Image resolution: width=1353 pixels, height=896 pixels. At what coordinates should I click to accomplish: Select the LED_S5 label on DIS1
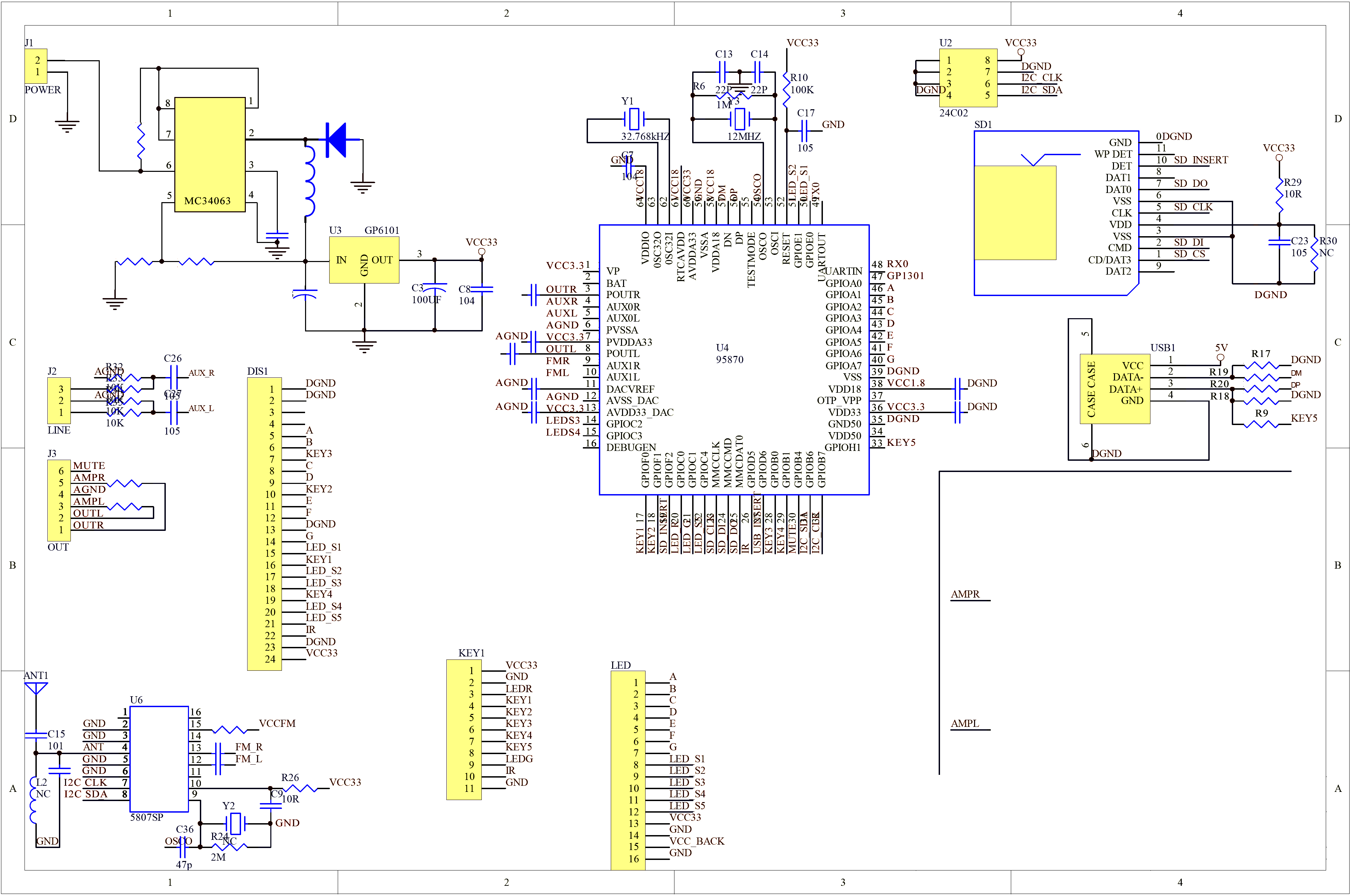(x=323, y=618)
